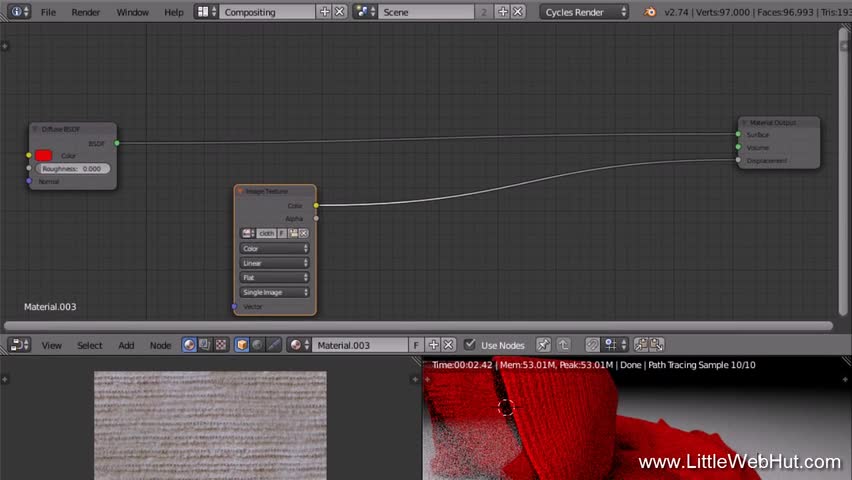852x480 pixels.
Task: Click the Compositing layout name field
Action: [267, 11]
